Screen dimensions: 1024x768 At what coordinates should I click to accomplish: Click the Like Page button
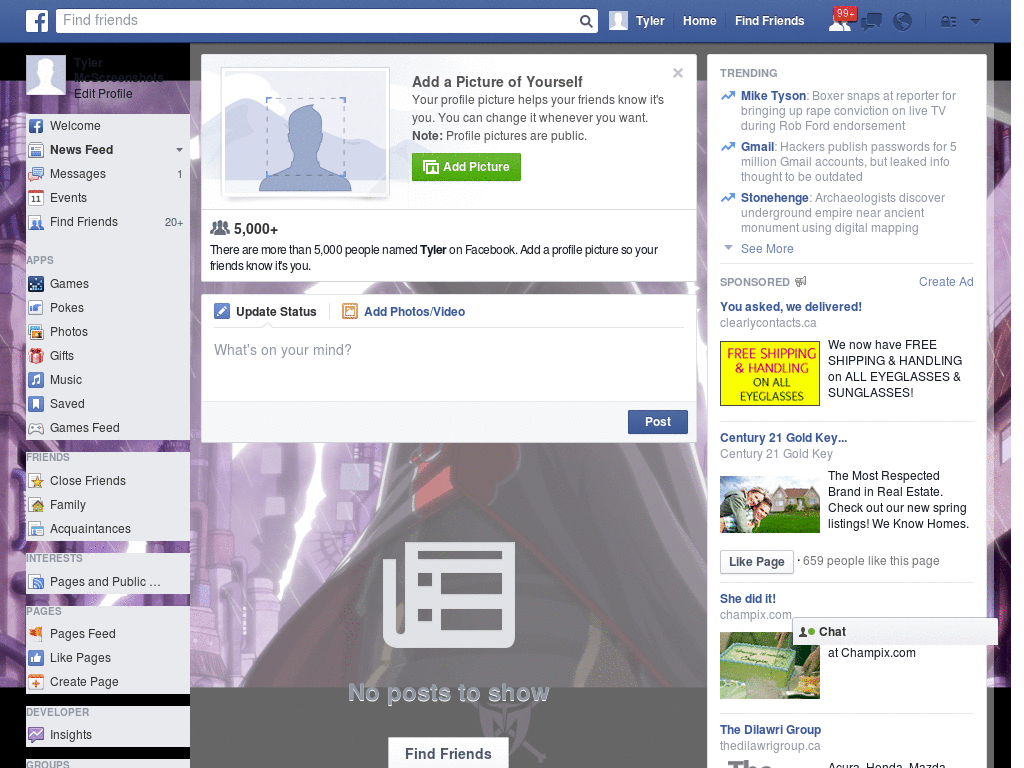(756, 562)
